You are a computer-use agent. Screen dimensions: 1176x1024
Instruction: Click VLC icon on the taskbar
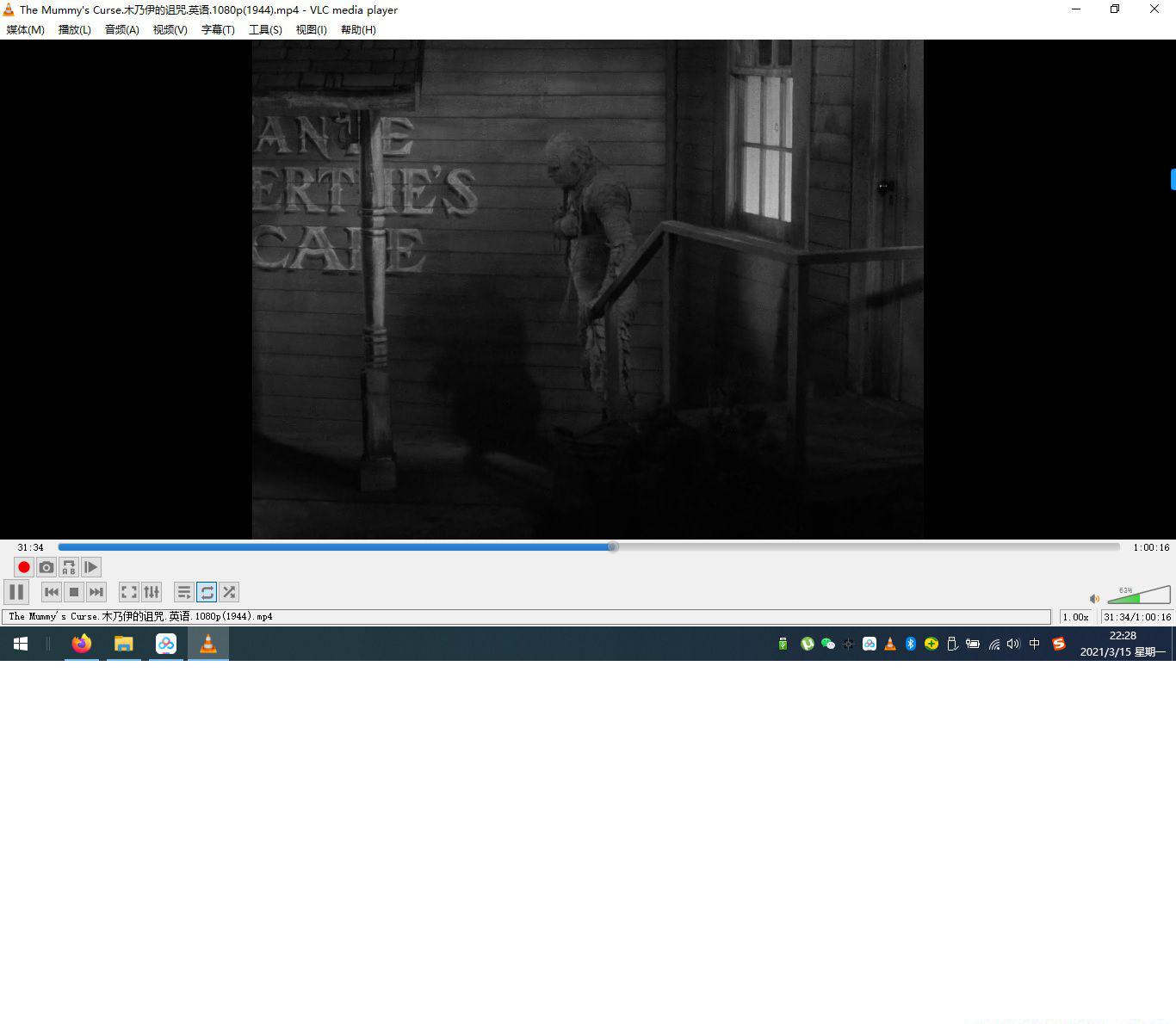tap(208, 644)
